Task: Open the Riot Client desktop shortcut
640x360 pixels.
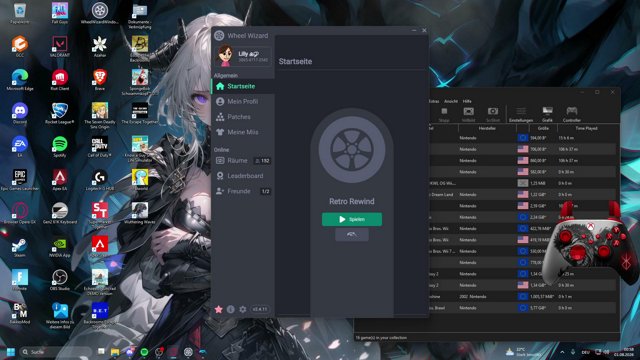Action: pyautogui.click(x=60, y=80)
